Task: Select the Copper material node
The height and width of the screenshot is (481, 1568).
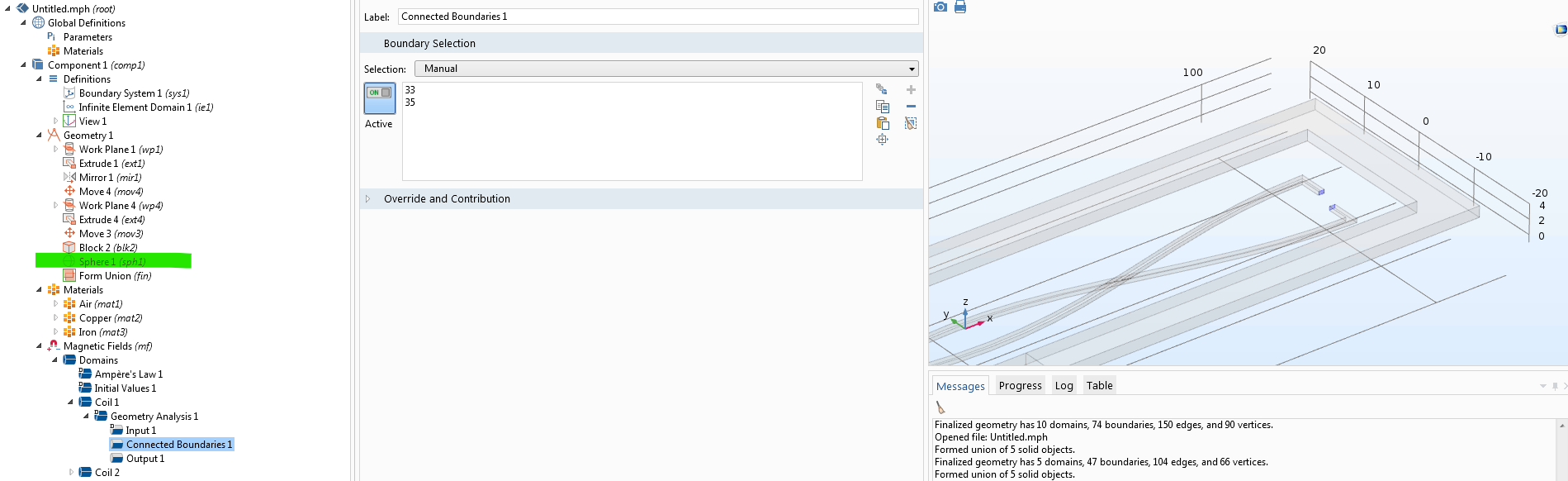Action: tap(110, 318)
